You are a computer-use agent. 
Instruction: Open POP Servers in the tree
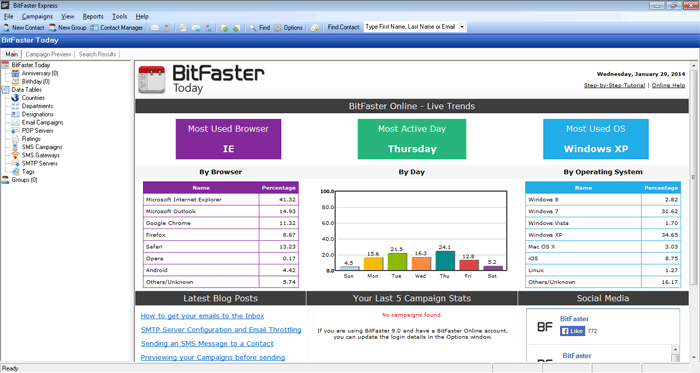coord(38,131)
